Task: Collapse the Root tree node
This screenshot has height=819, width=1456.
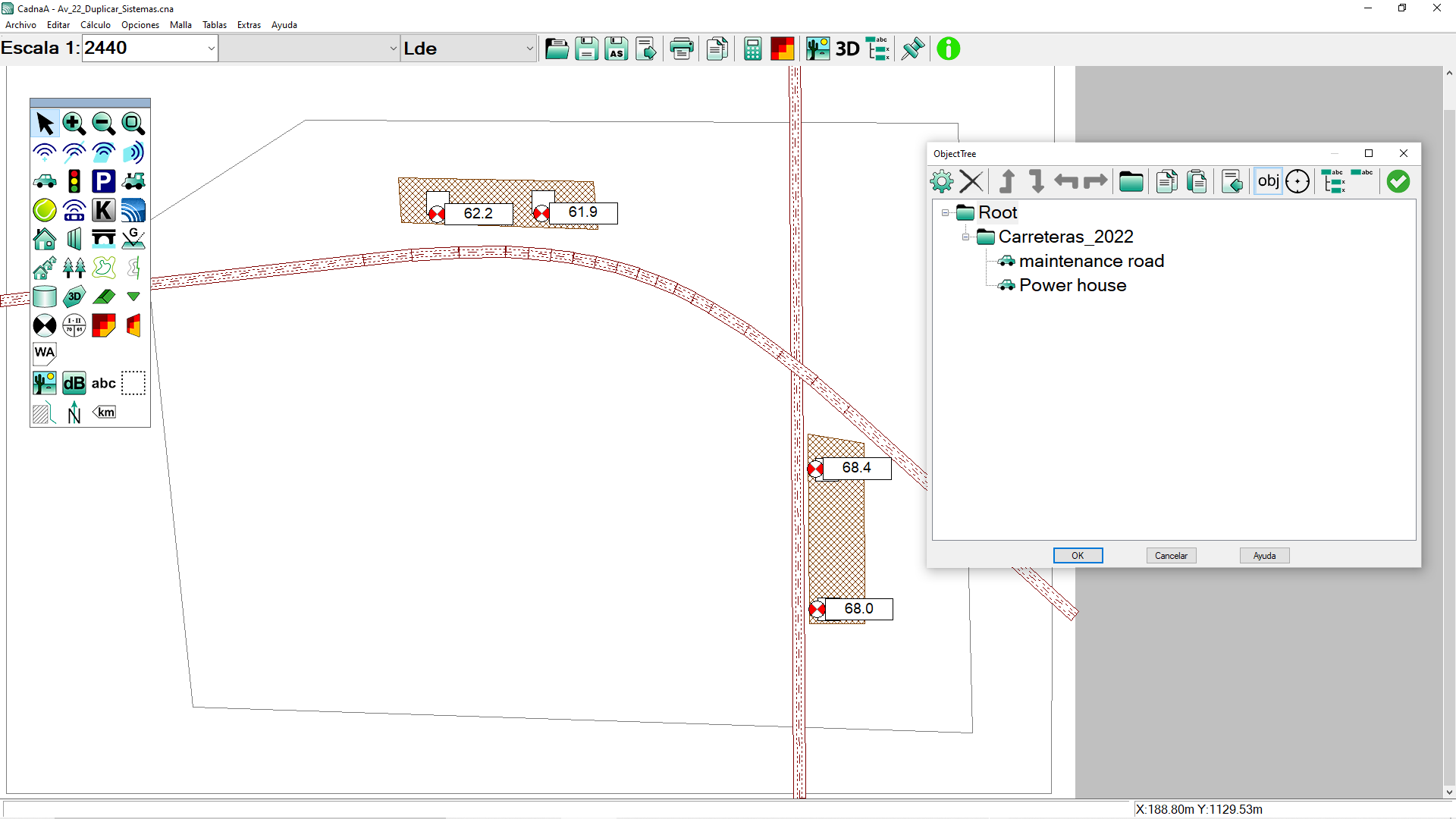Action: point(945,213)
